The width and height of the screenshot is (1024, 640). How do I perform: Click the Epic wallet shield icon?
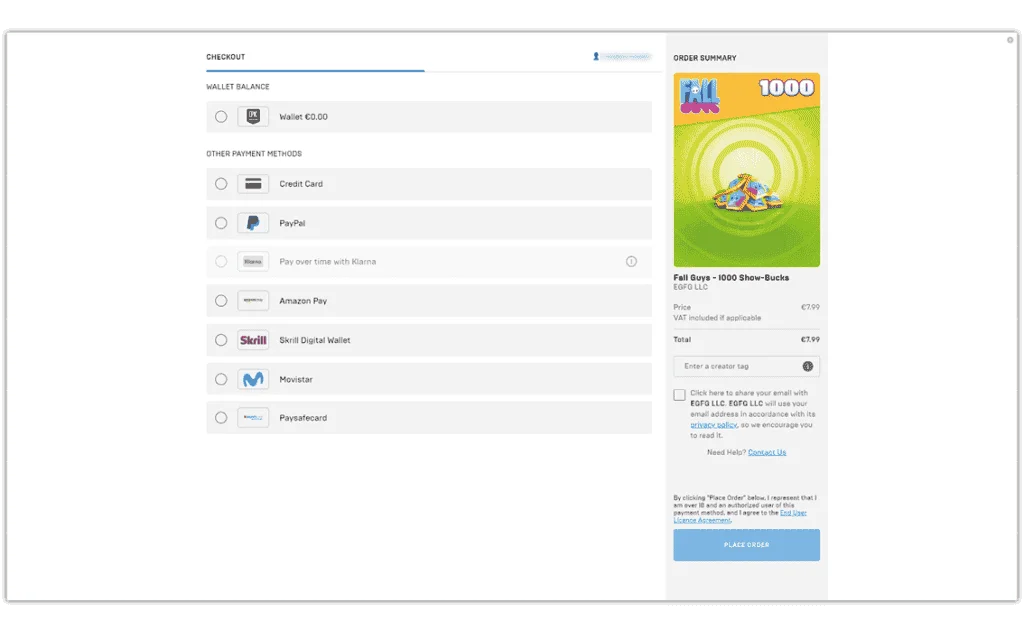pyautogui.click(x=253, y=117)
